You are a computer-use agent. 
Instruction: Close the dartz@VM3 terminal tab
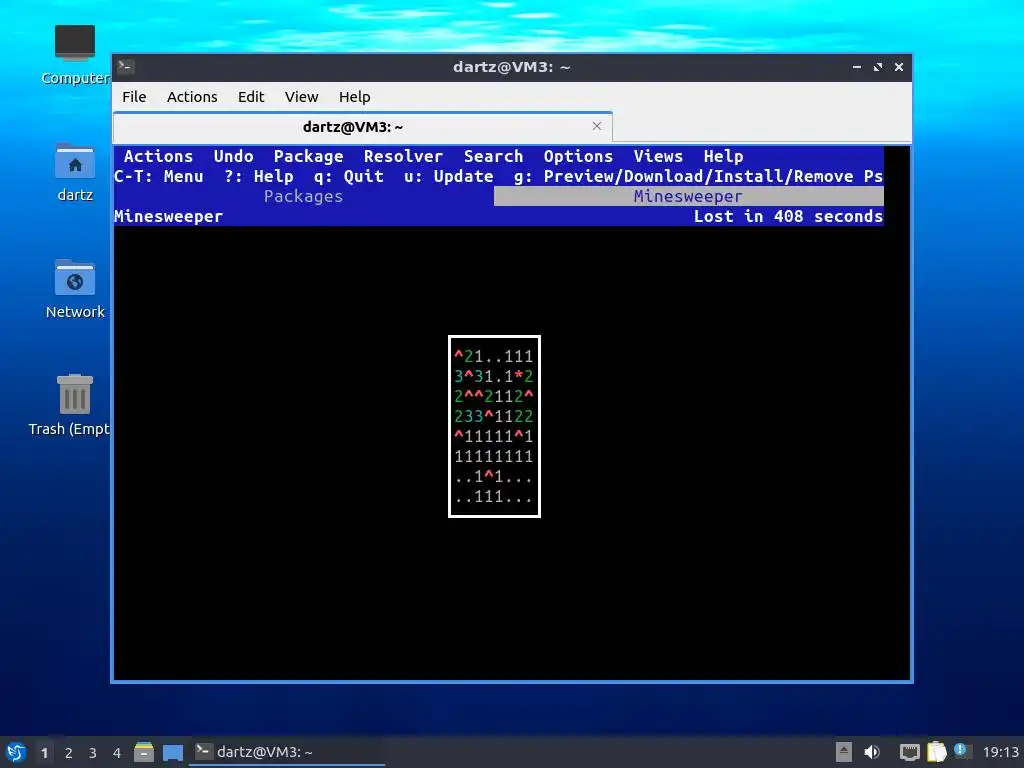(596, 126)
